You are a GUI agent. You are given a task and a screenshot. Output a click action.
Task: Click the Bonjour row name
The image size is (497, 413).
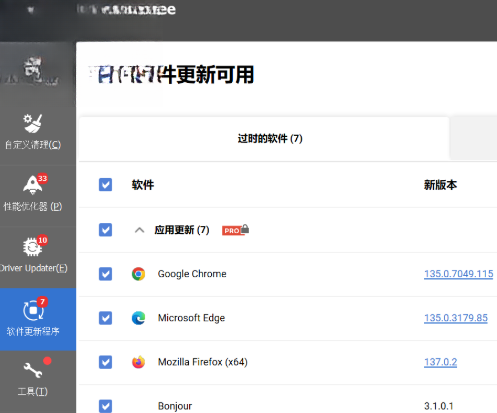(175, 406)
